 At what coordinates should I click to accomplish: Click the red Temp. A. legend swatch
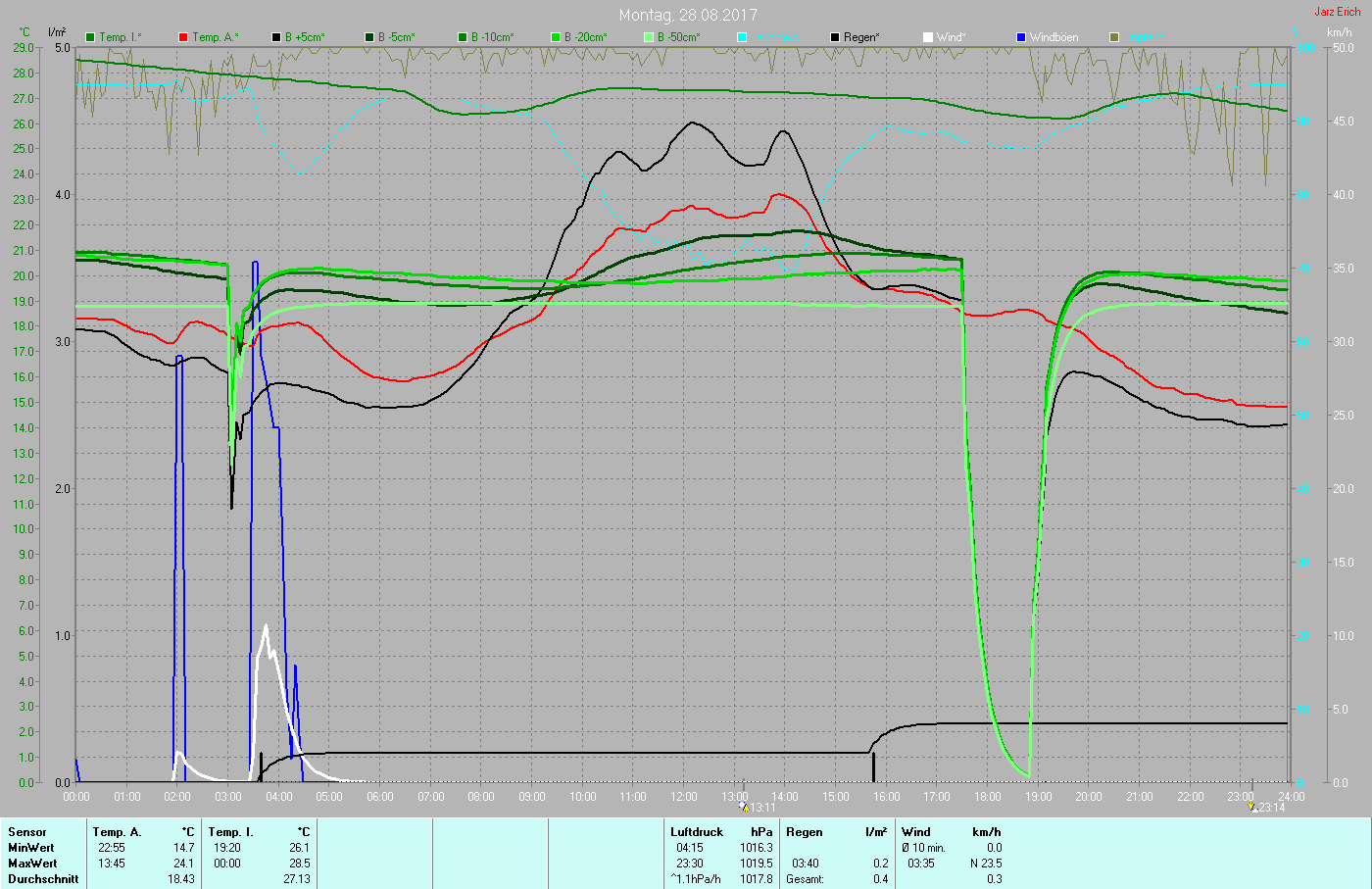[x=183, y=37]
